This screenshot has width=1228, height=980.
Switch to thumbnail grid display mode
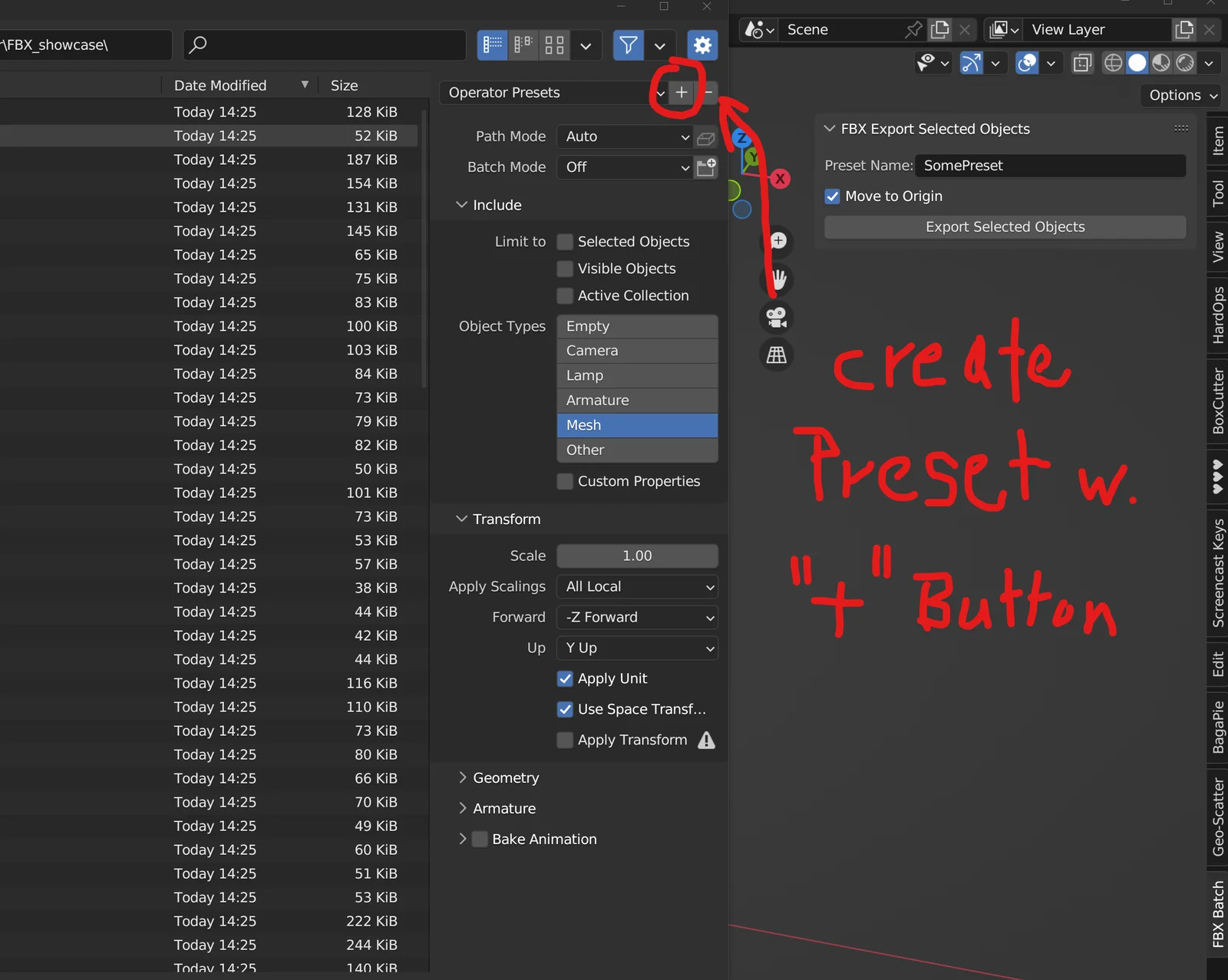point(554,45)
